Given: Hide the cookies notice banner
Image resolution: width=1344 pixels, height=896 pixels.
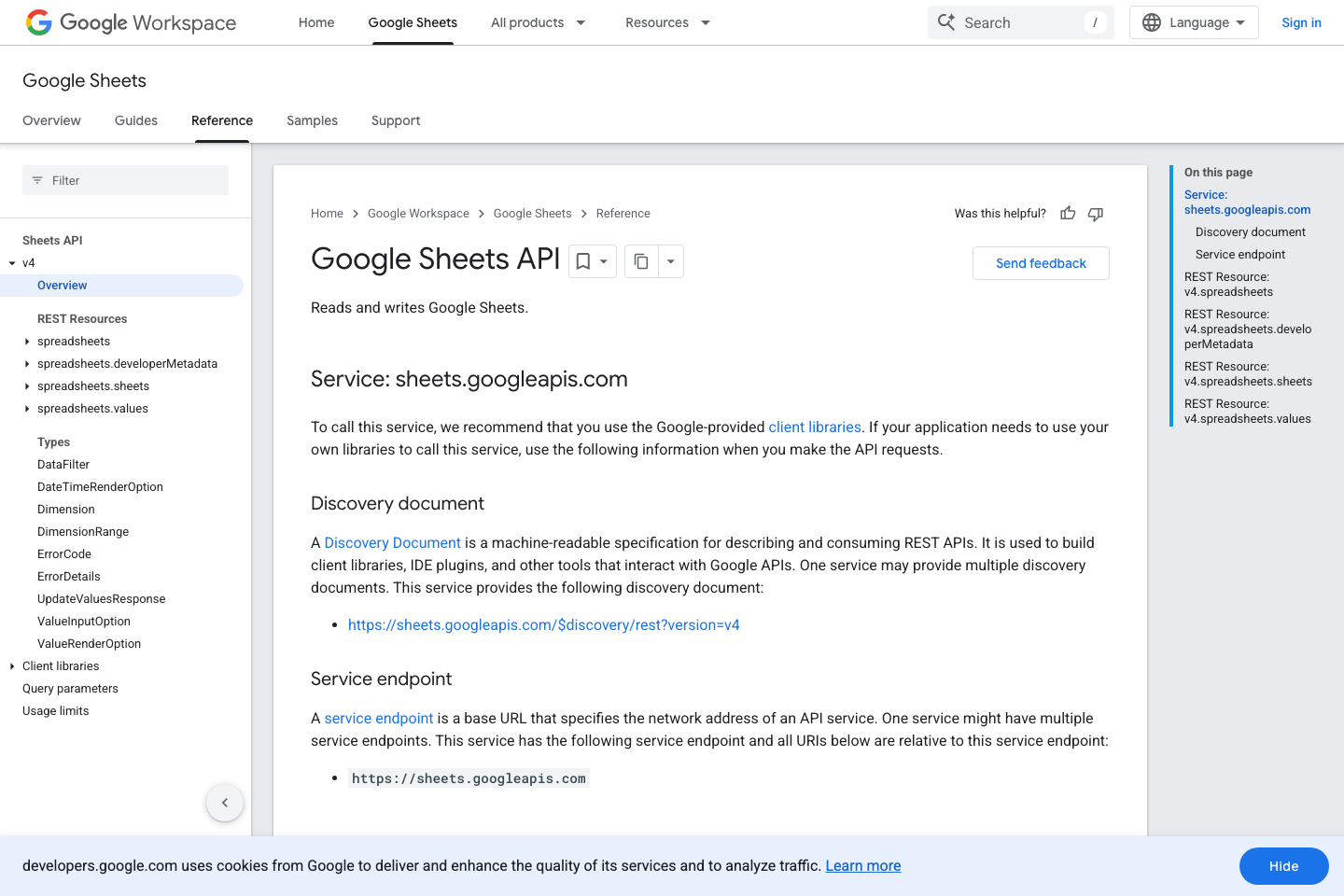Looking at the screenshot, I should coord(1283,866).
